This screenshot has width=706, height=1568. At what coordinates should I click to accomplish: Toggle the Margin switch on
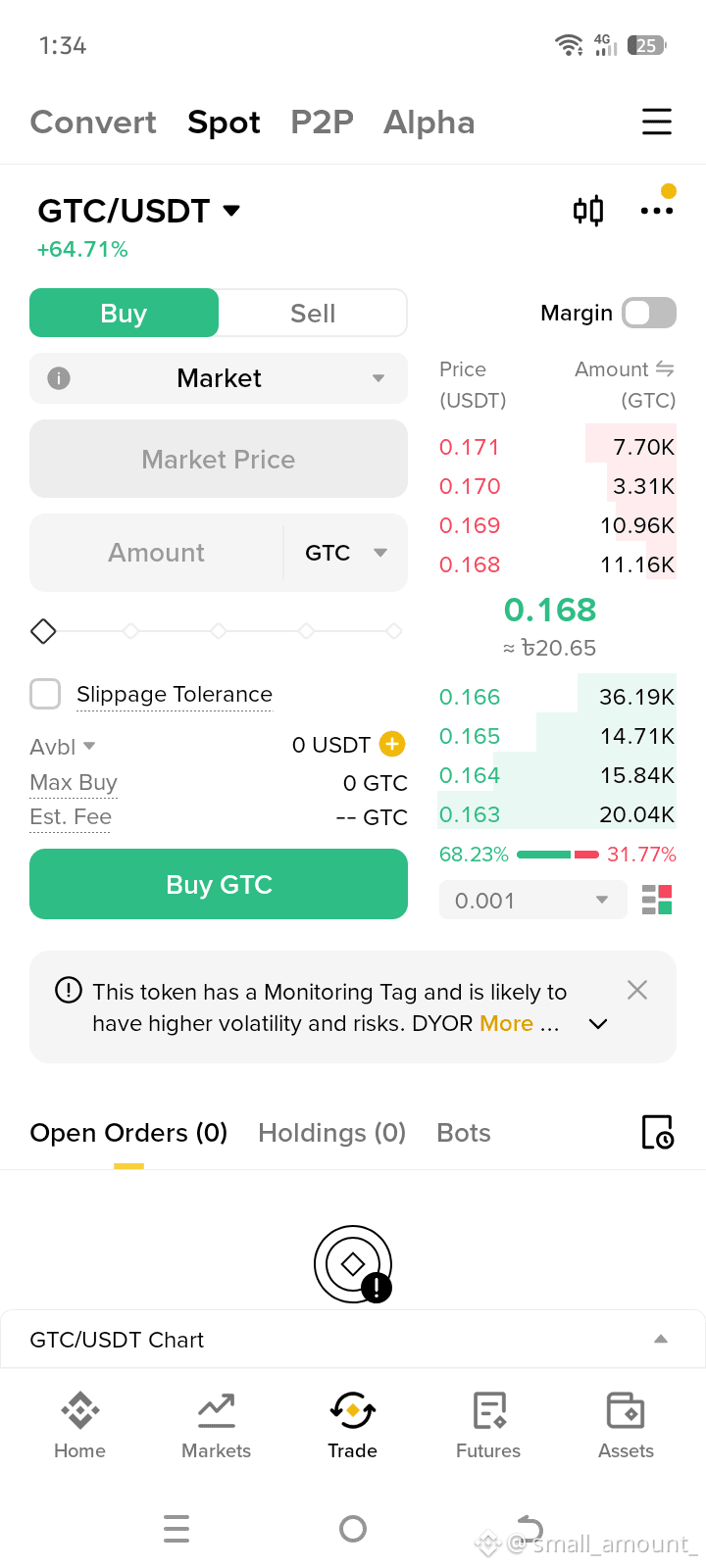(650, 313)
